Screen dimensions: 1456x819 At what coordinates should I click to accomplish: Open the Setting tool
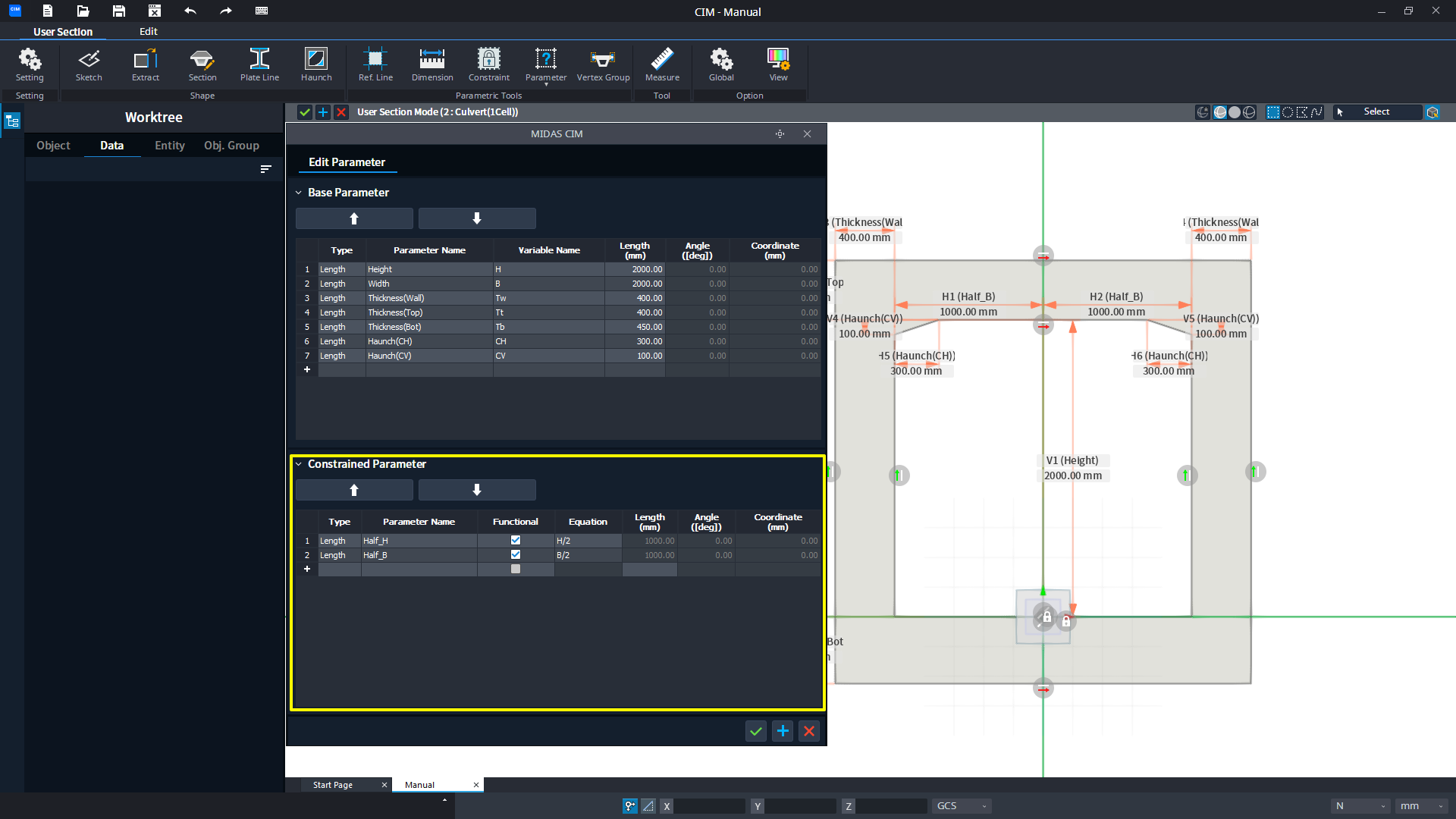(x=30, y=65)
